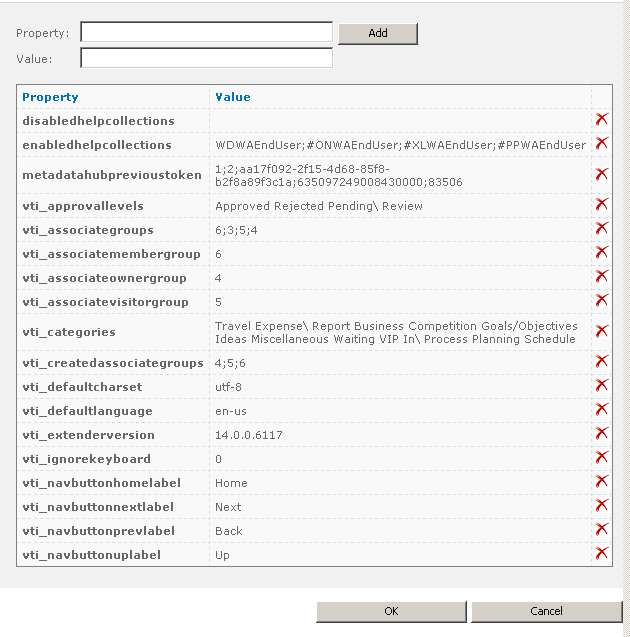This screenshot has height=637, width=630.
Task: Select the Travel Expense categories value
Action: tap(396, 332)
